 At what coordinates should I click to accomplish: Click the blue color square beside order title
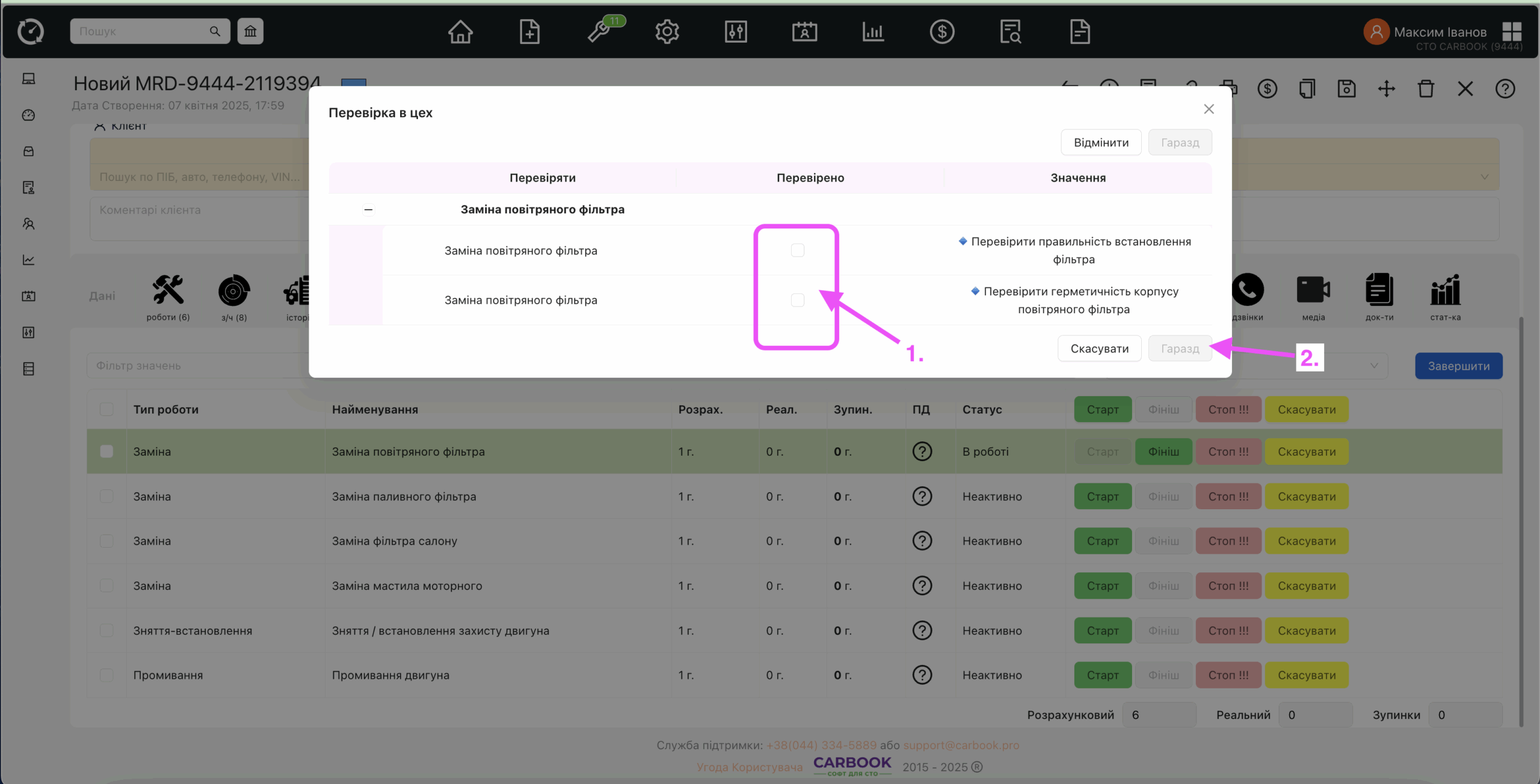tap(354, 83)
